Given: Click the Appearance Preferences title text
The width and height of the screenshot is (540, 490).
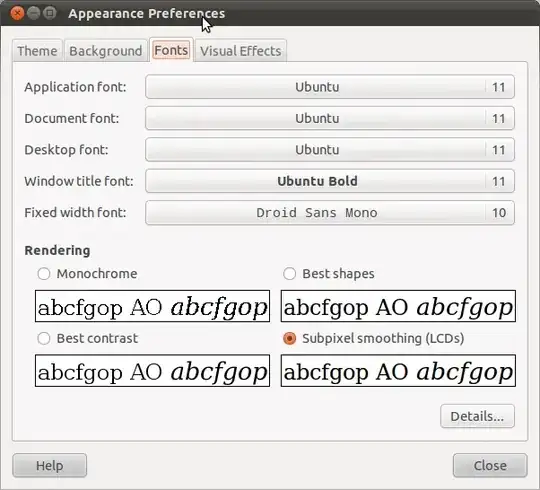Looking at the screenshot, I should tap(147, 14).
